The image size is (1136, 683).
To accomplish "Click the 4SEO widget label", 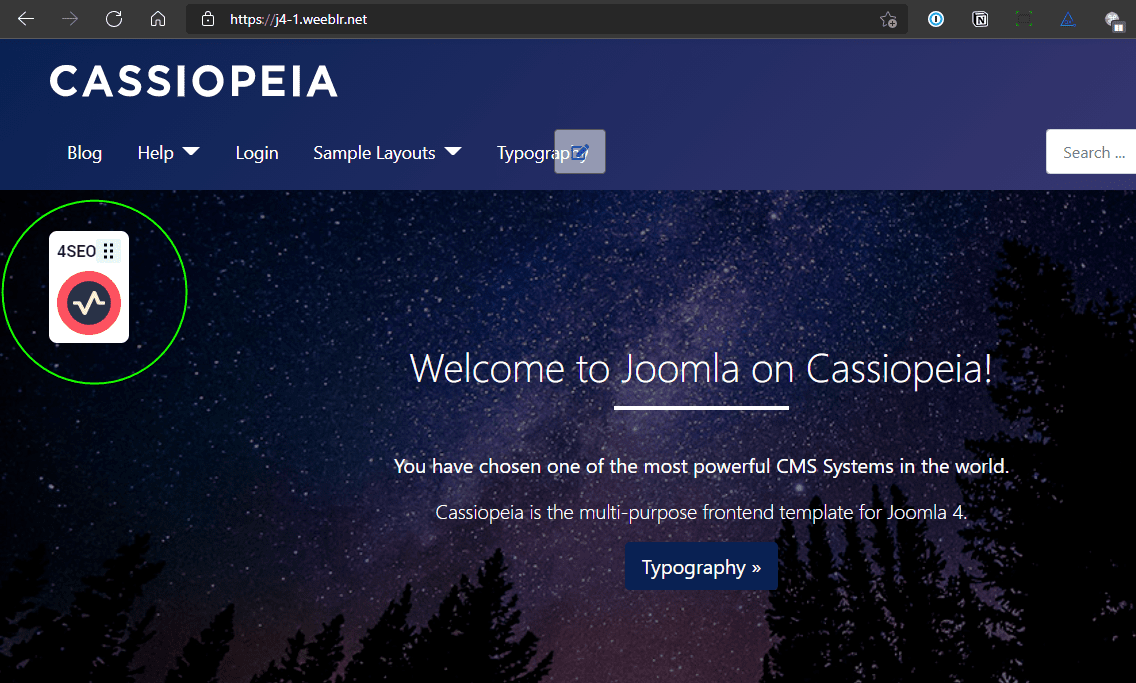I will tap(77, 251).
